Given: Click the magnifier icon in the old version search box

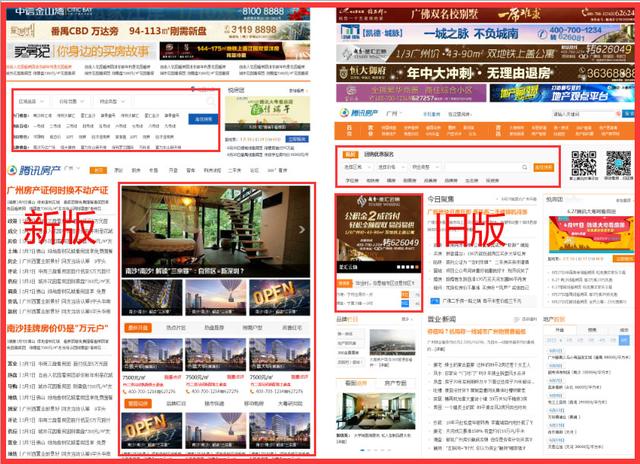Looking at the screenshot, I should [x=524, y=167].
